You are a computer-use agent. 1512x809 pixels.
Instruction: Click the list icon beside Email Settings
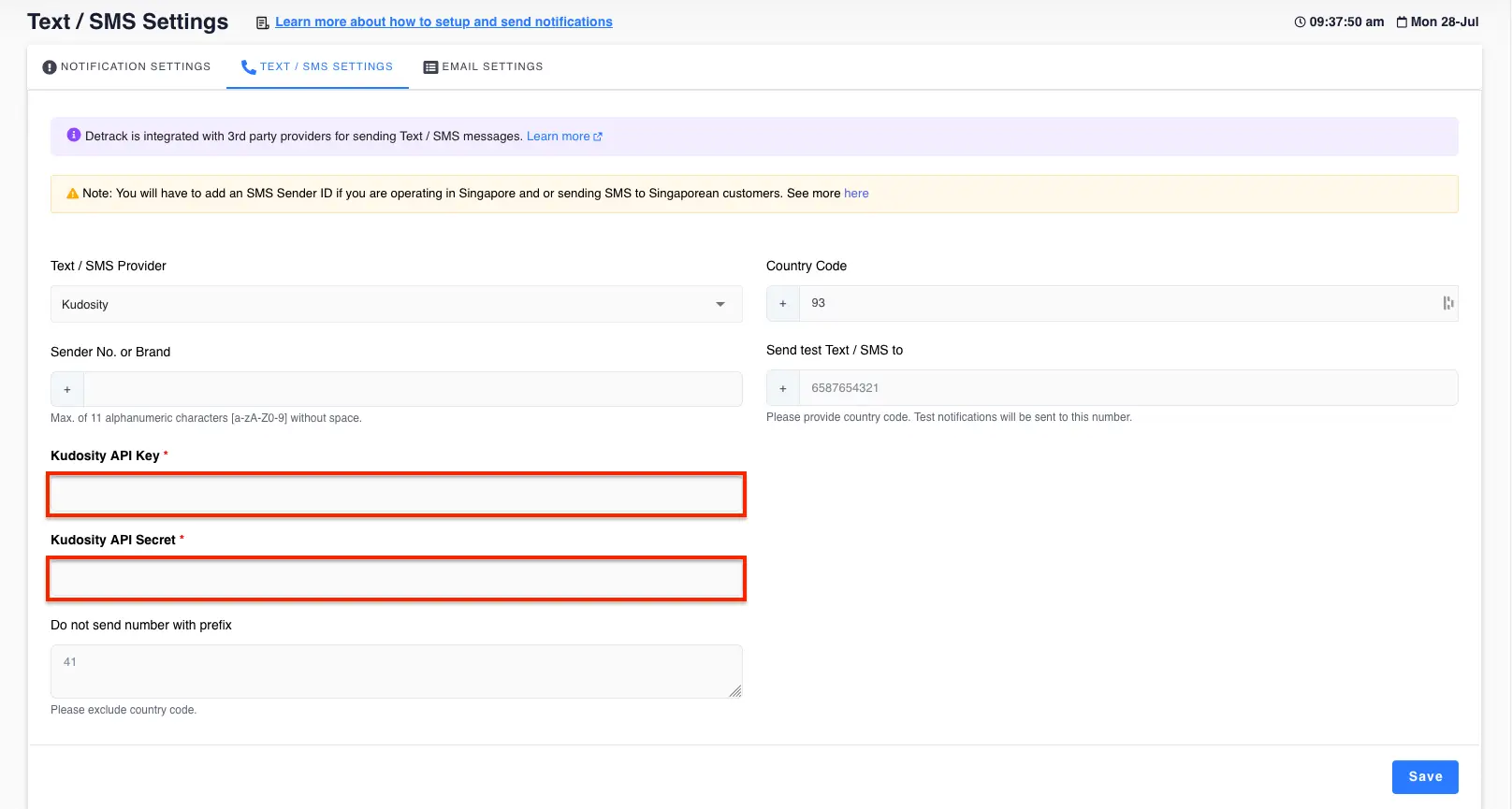click(x=430, y=67)
